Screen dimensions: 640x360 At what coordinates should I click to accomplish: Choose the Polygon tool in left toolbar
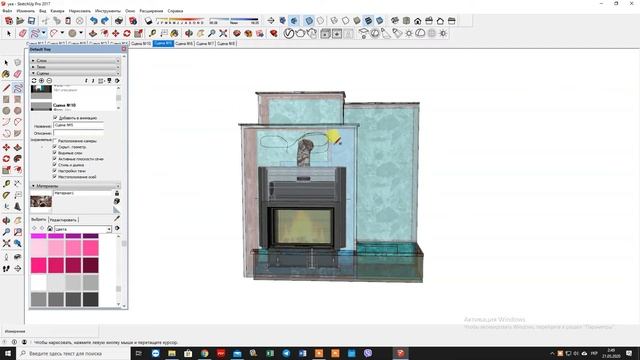point(18,111)
